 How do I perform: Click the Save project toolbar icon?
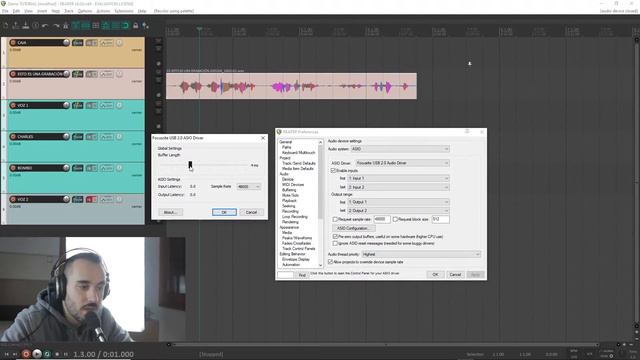click(x=26, y=26)
